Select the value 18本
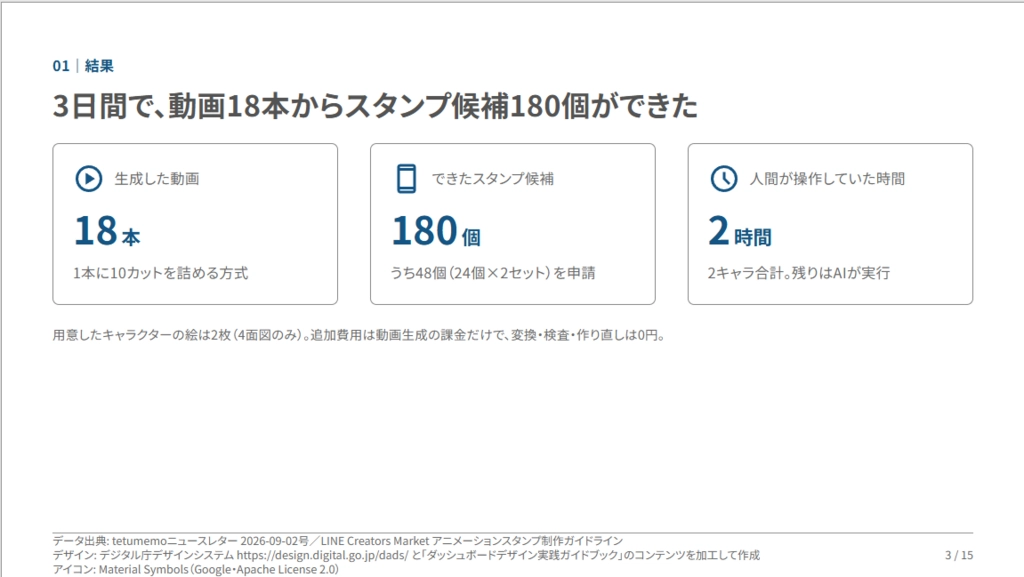 point(106,231)
